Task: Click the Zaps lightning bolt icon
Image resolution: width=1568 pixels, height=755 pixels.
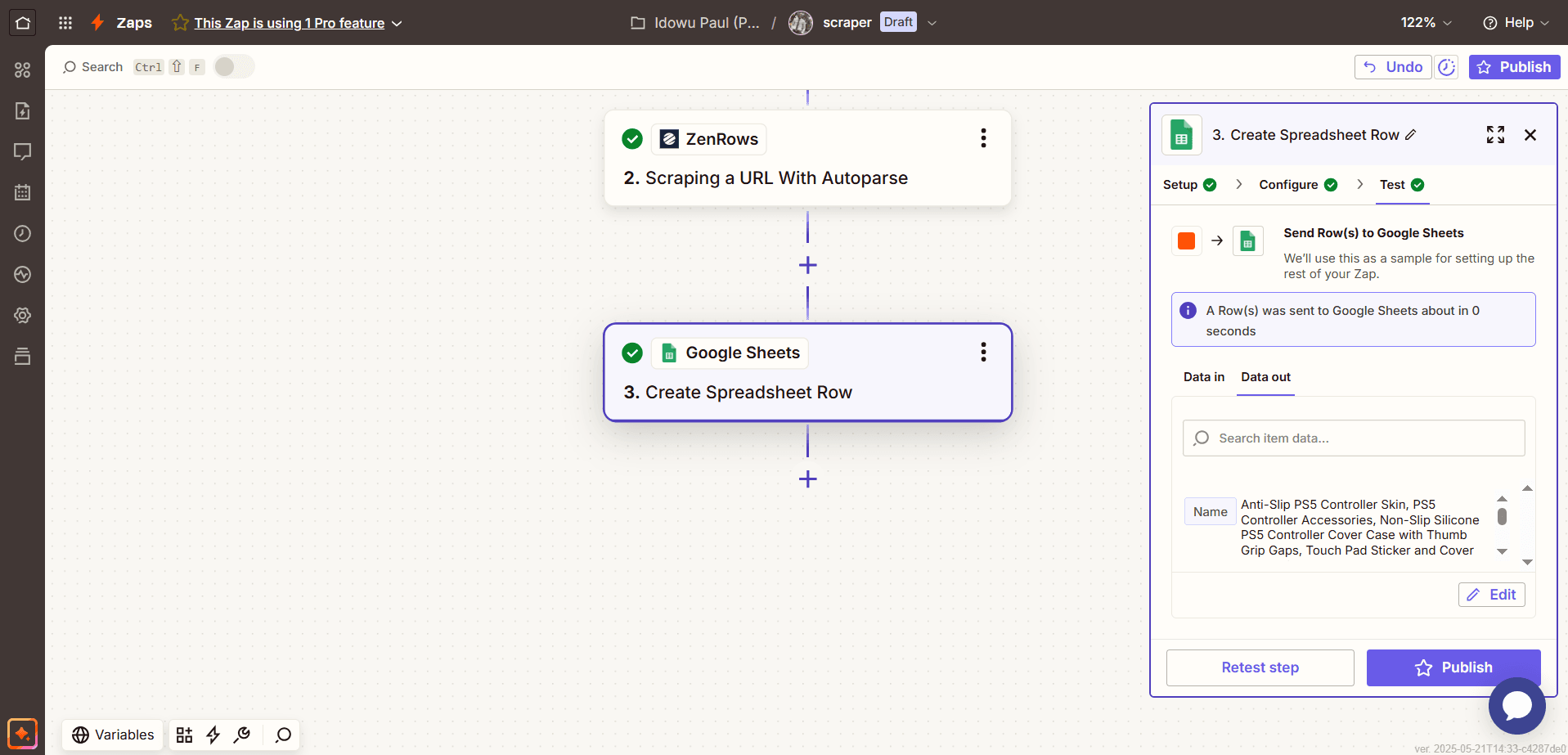Action: [x=97, y=23]
